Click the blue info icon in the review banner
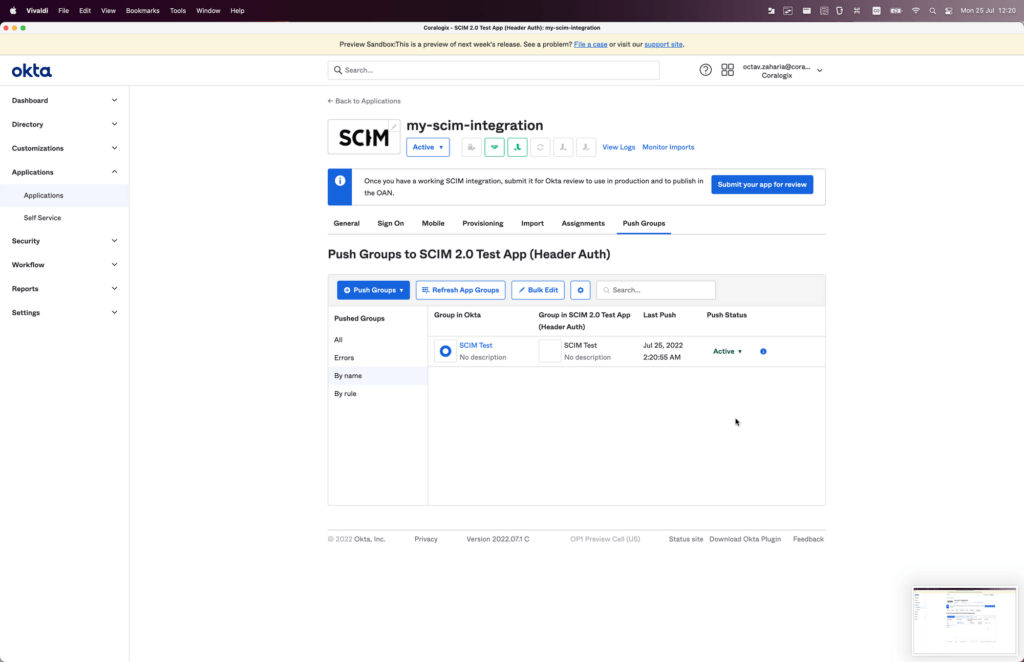This screenshot has height=662, width=1024. coord(340,181)
